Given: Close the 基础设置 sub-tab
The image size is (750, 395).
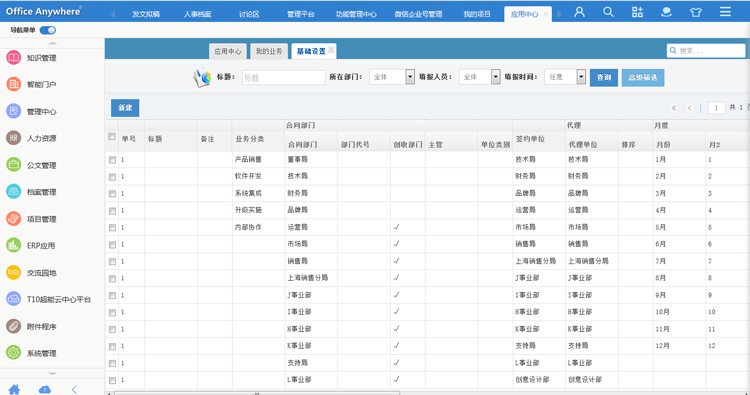Looking at the screenshot, I should pyautogui.click(x=331, y=50).
